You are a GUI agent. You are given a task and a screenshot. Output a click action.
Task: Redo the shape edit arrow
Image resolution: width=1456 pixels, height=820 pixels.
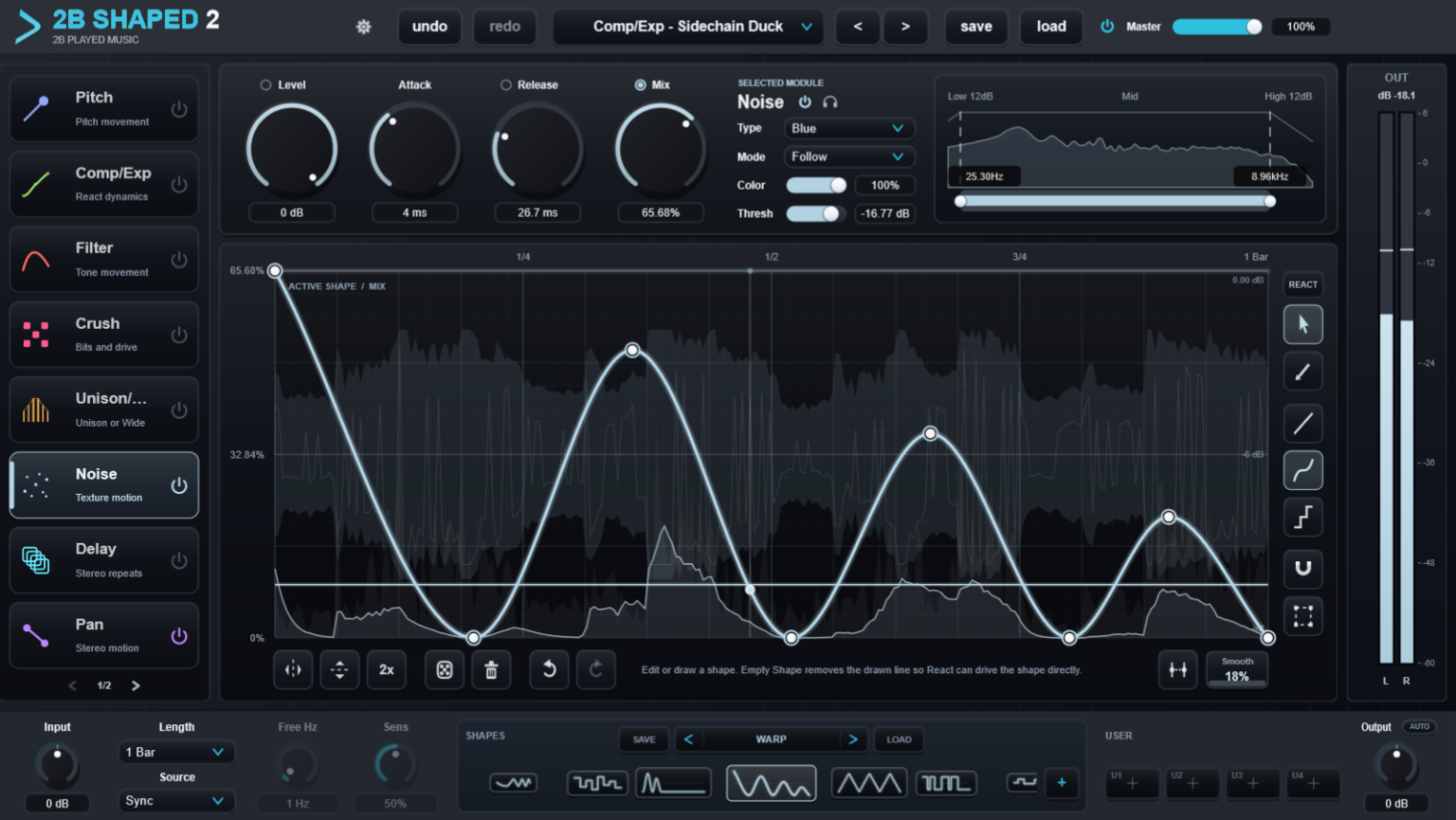point(596,670)
